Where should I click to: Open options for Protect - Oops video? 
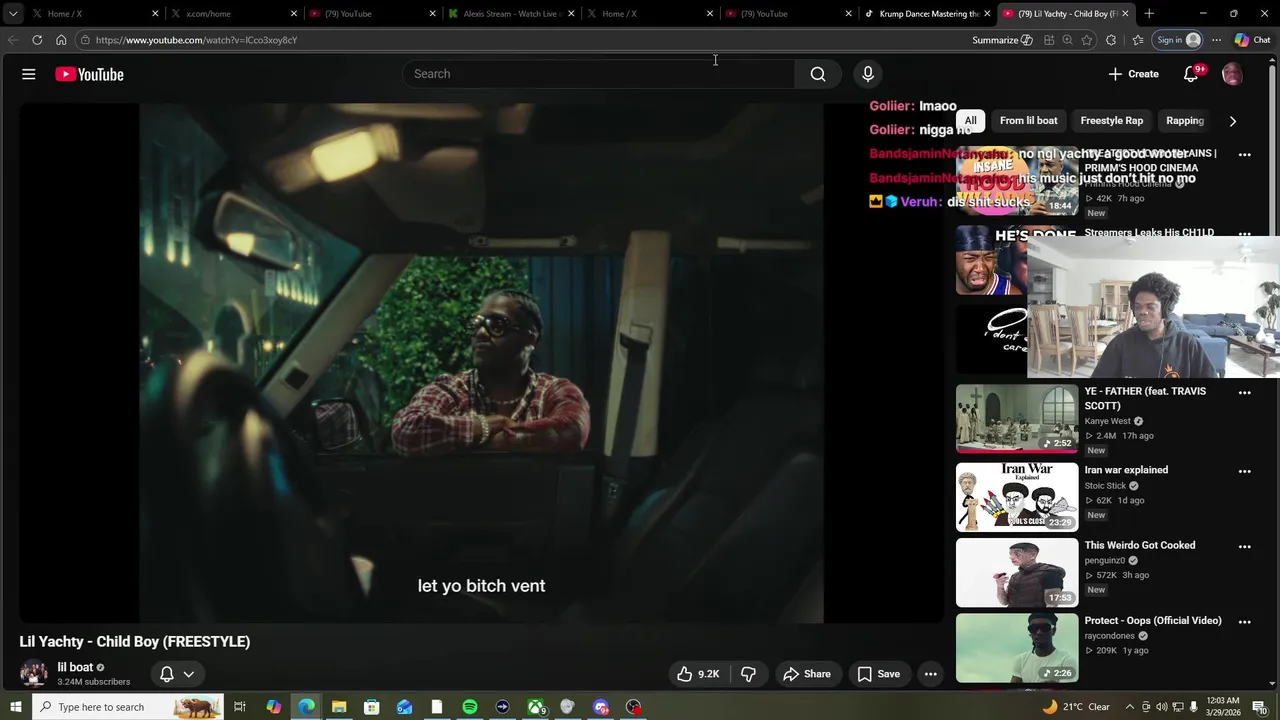click(1245, 622)
